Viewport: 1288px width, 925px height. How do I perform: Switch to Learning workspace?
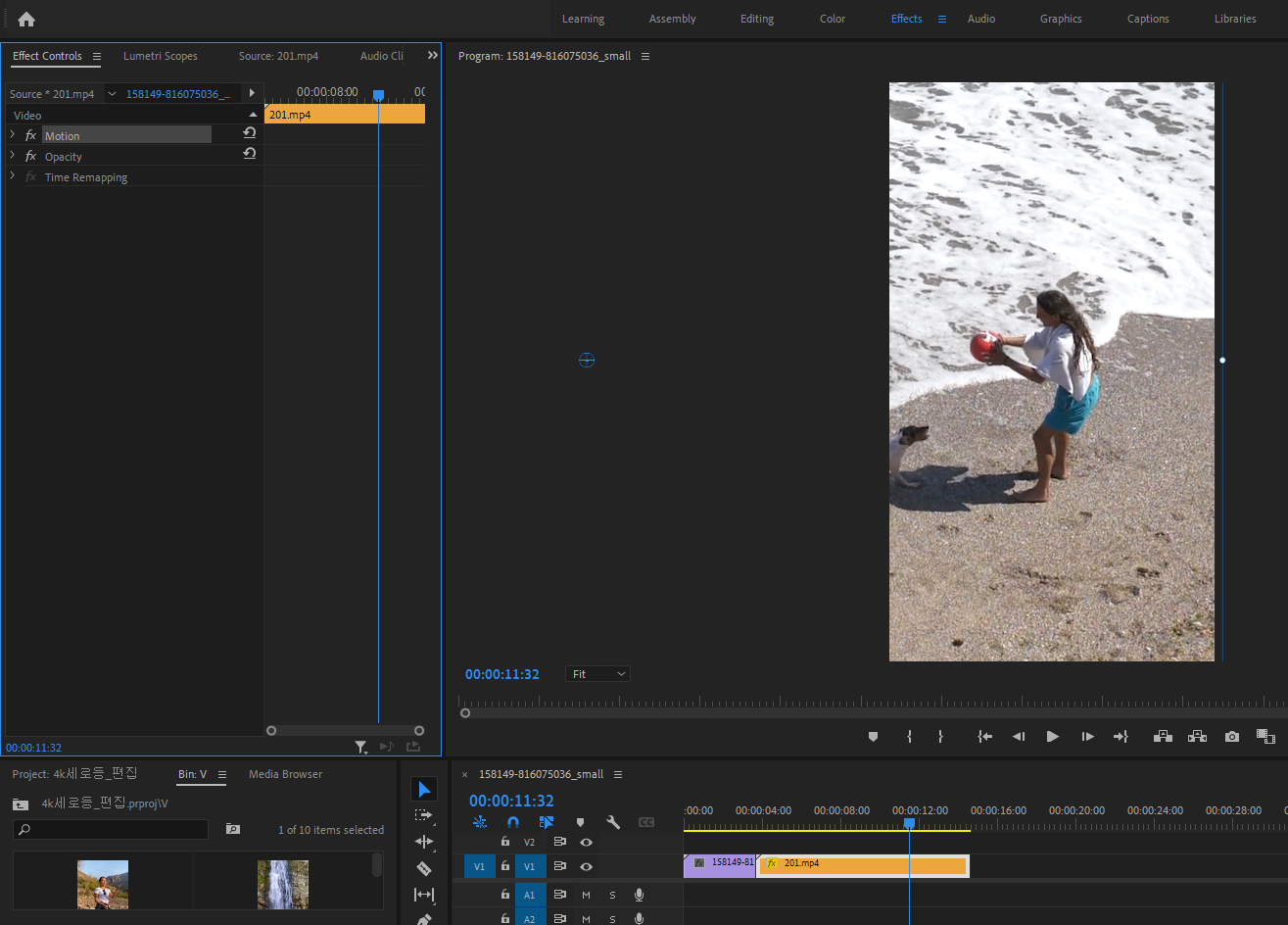[x=583, y=19]
